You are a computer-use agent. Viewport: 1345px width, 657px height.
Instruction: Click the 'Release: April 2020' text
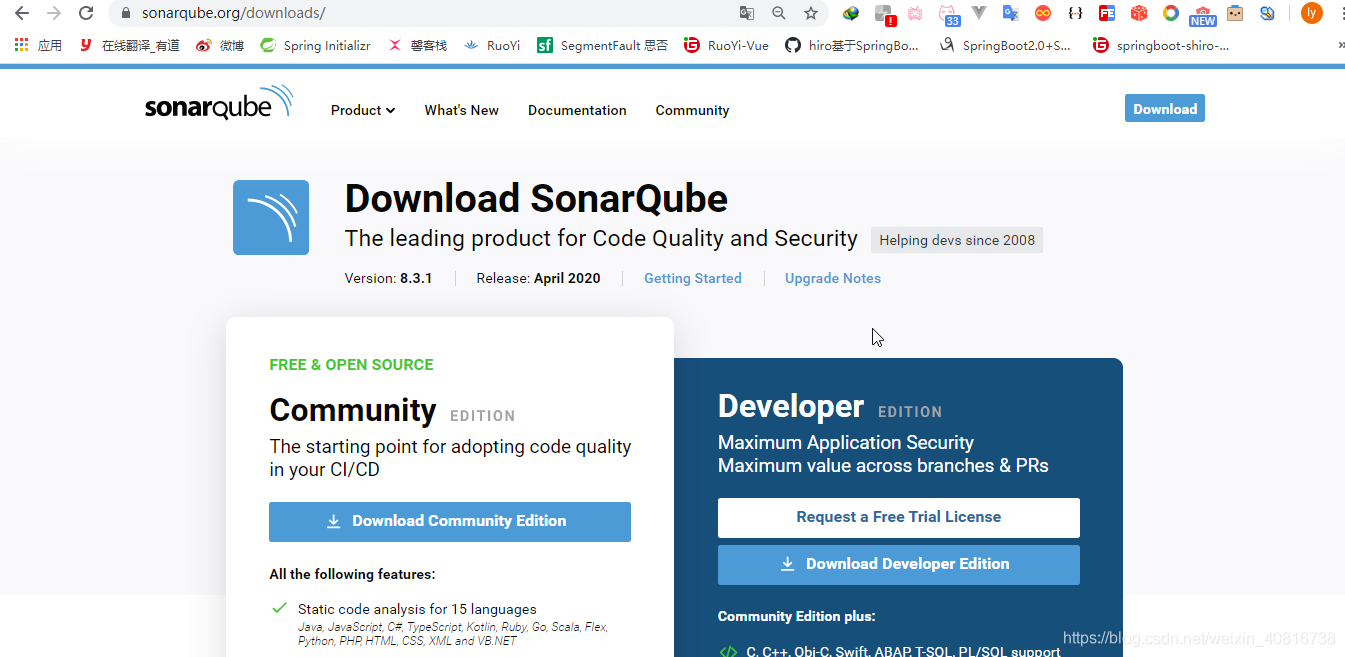[x=538, y=278]
